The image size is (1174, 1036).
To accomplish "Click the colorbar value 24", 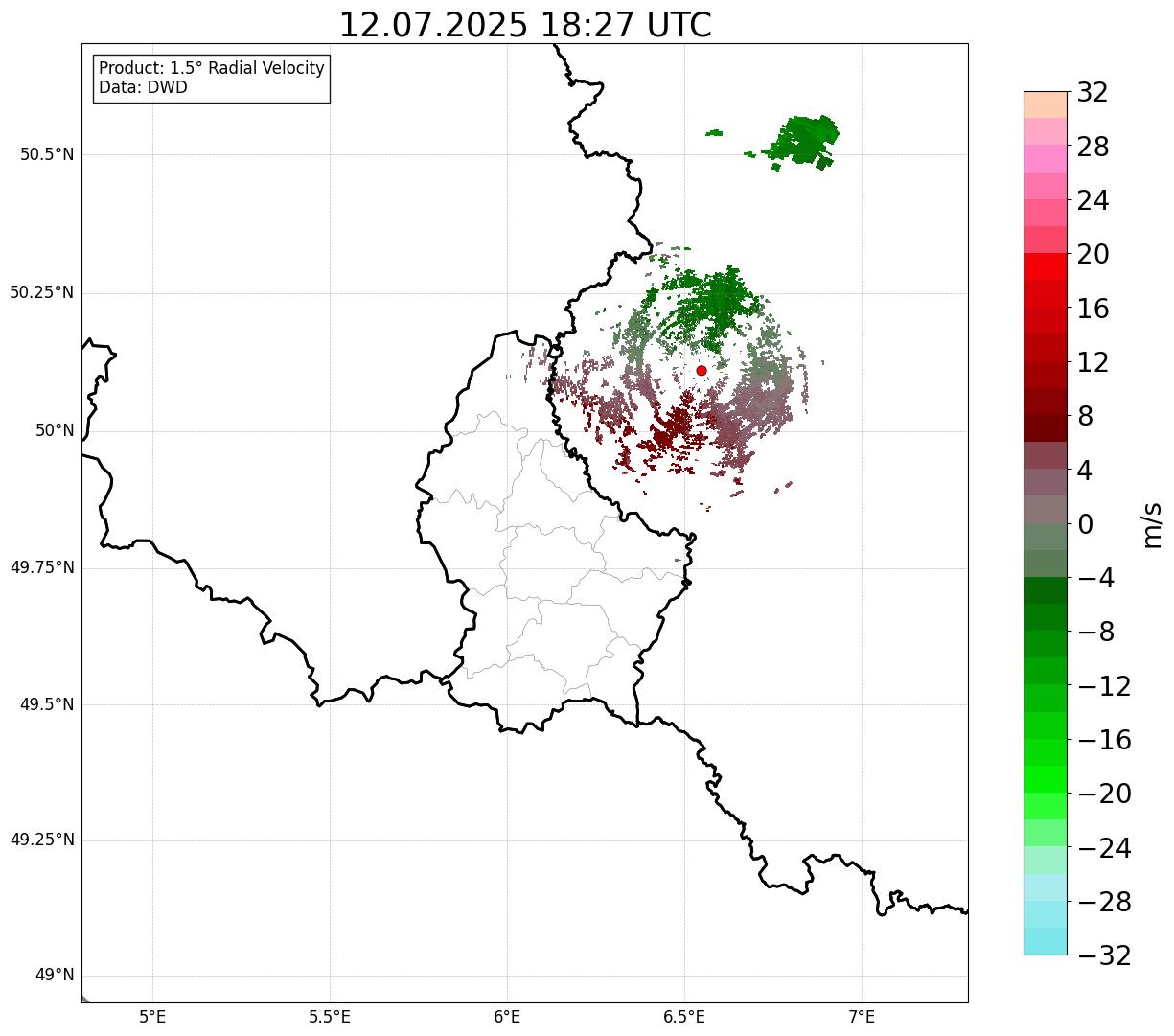I will [1093, 200].
